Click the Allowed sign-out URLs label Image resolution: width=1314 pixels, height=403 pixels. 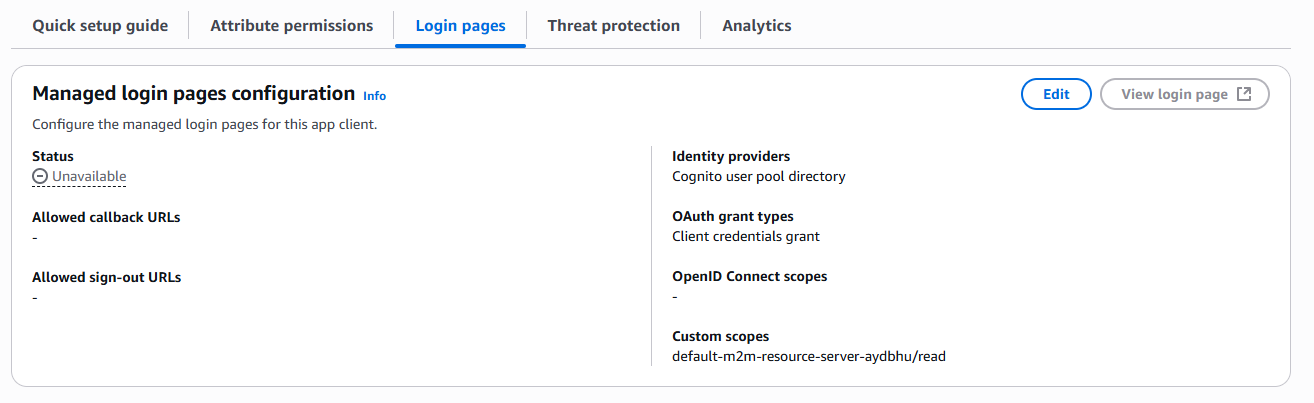tap(105, 277)
